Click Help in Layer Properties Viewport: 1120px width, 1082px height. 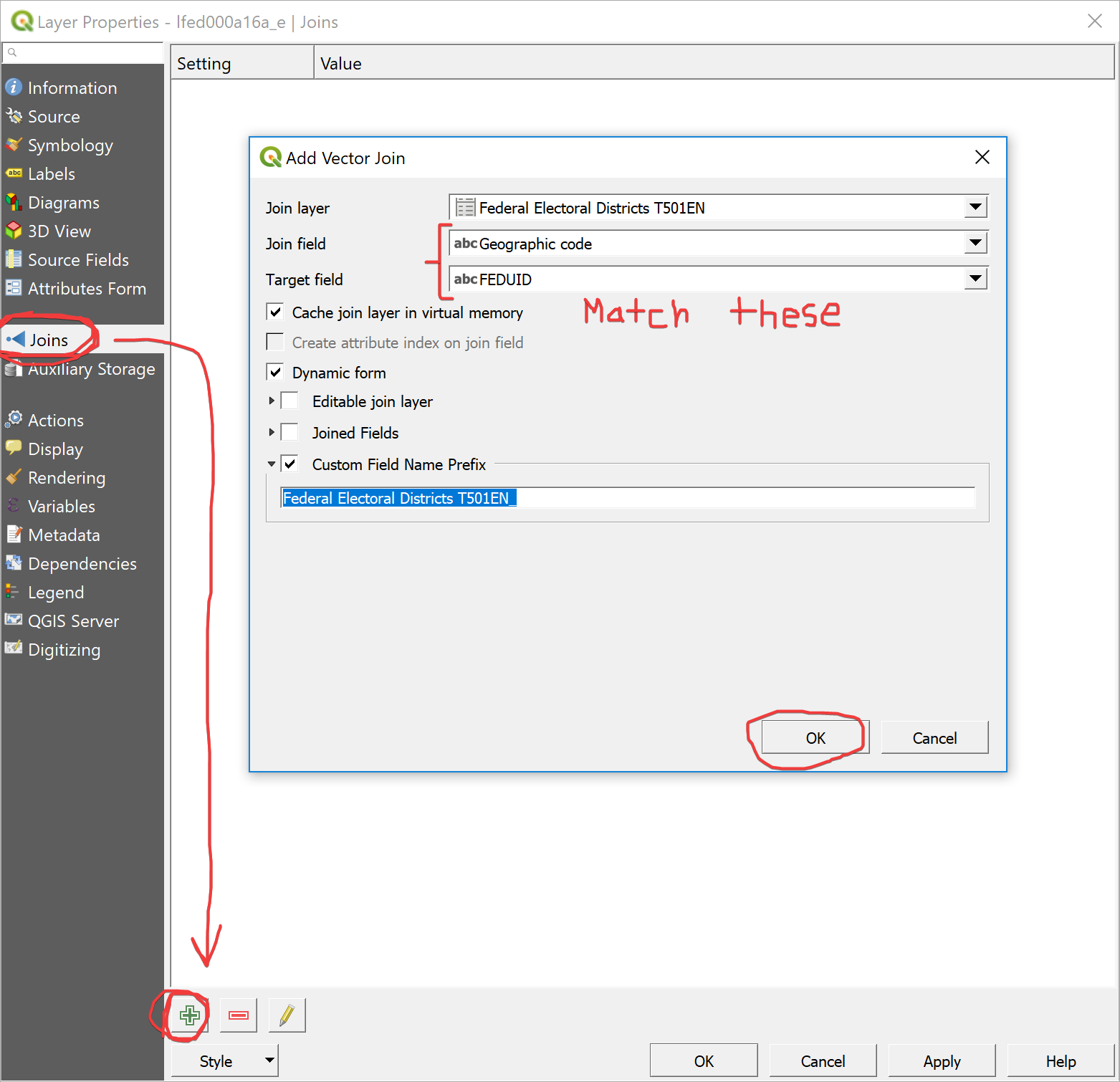coord(1061,1061)
